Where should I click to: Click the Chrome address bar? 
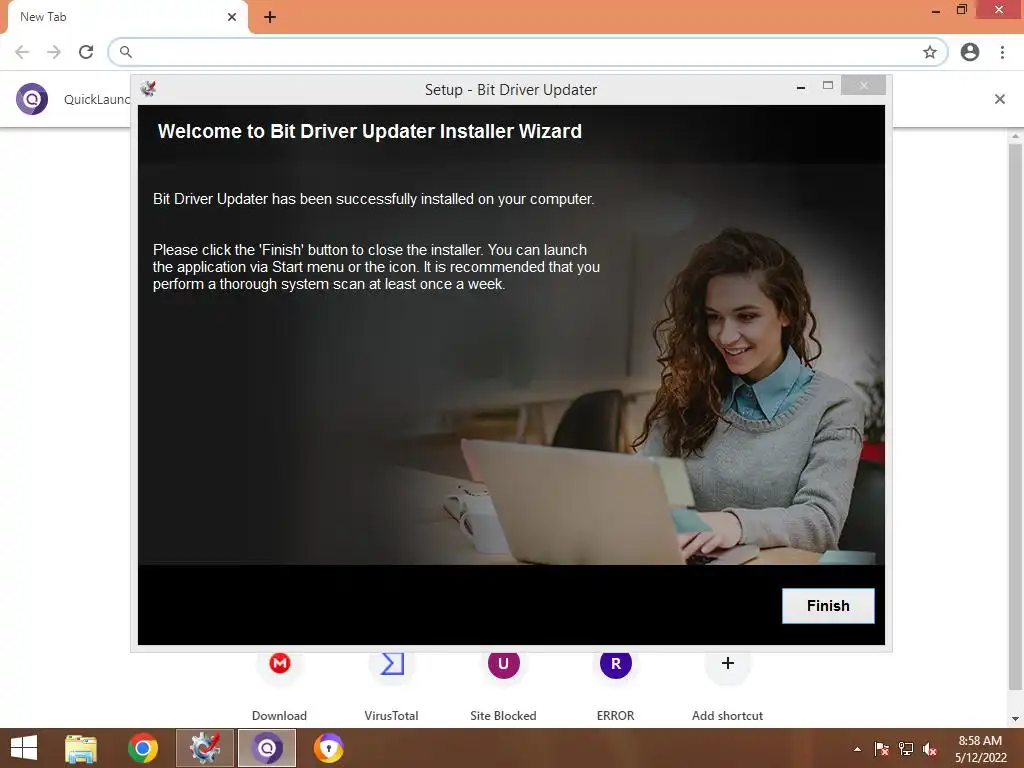point(528,52)
